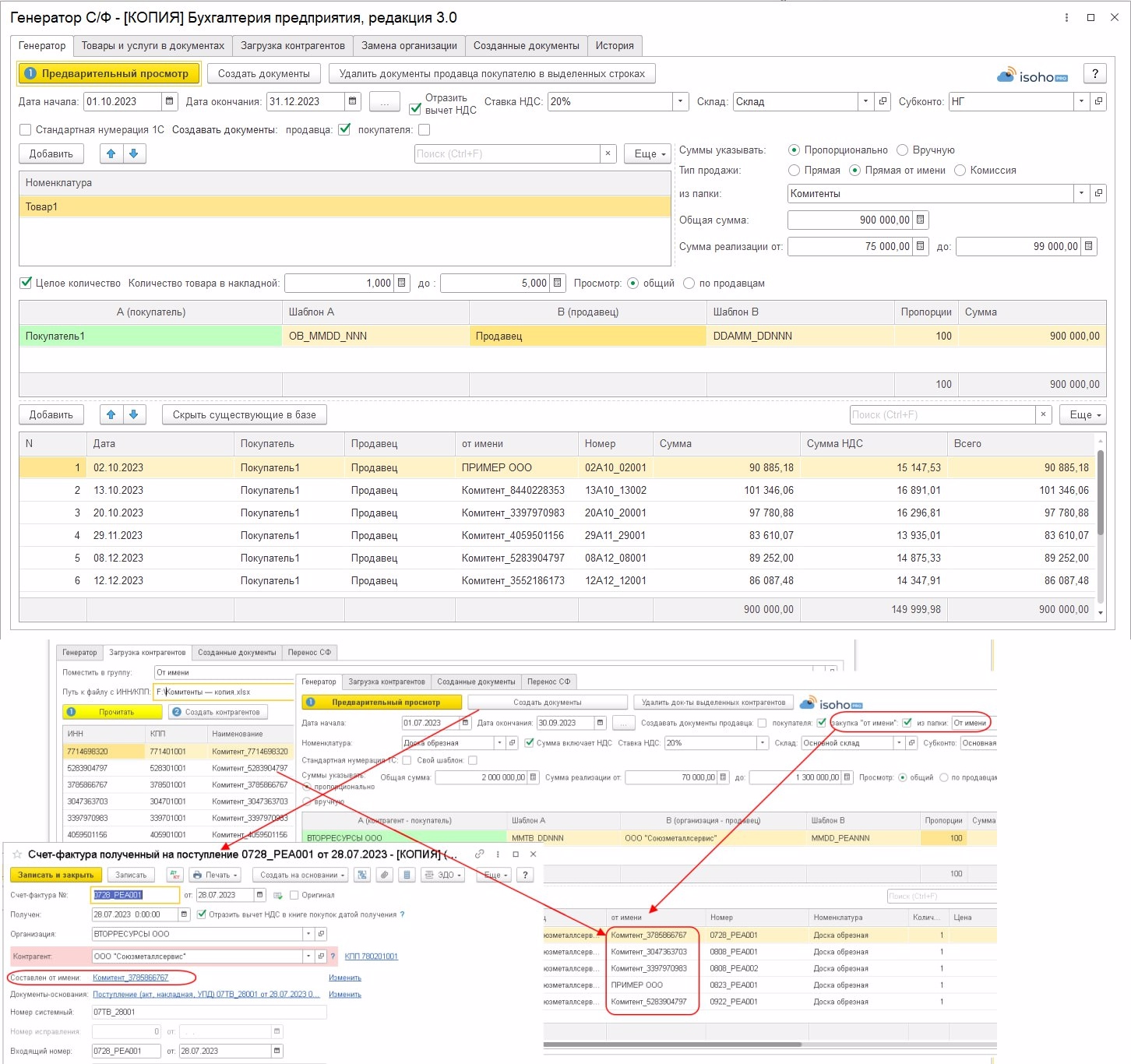Screen dimensions: 1131x1064
Task: Open calculator for Общая сумма 900 000,00
Action: [920, 220]
